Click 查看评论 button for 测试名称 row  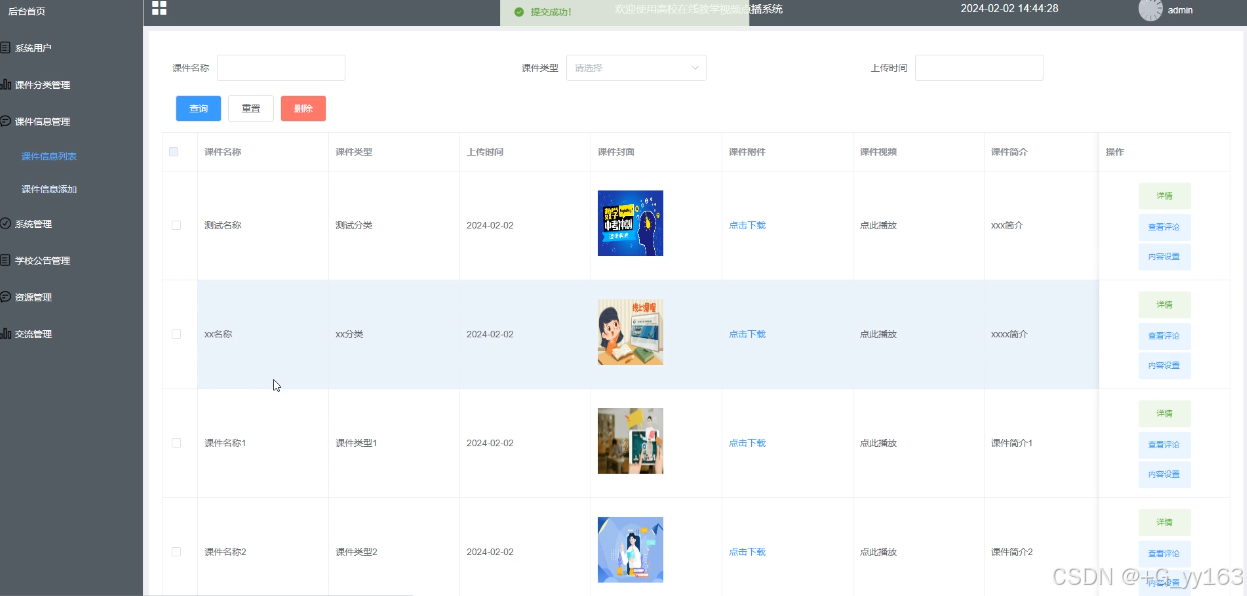tap(1164, 227)
